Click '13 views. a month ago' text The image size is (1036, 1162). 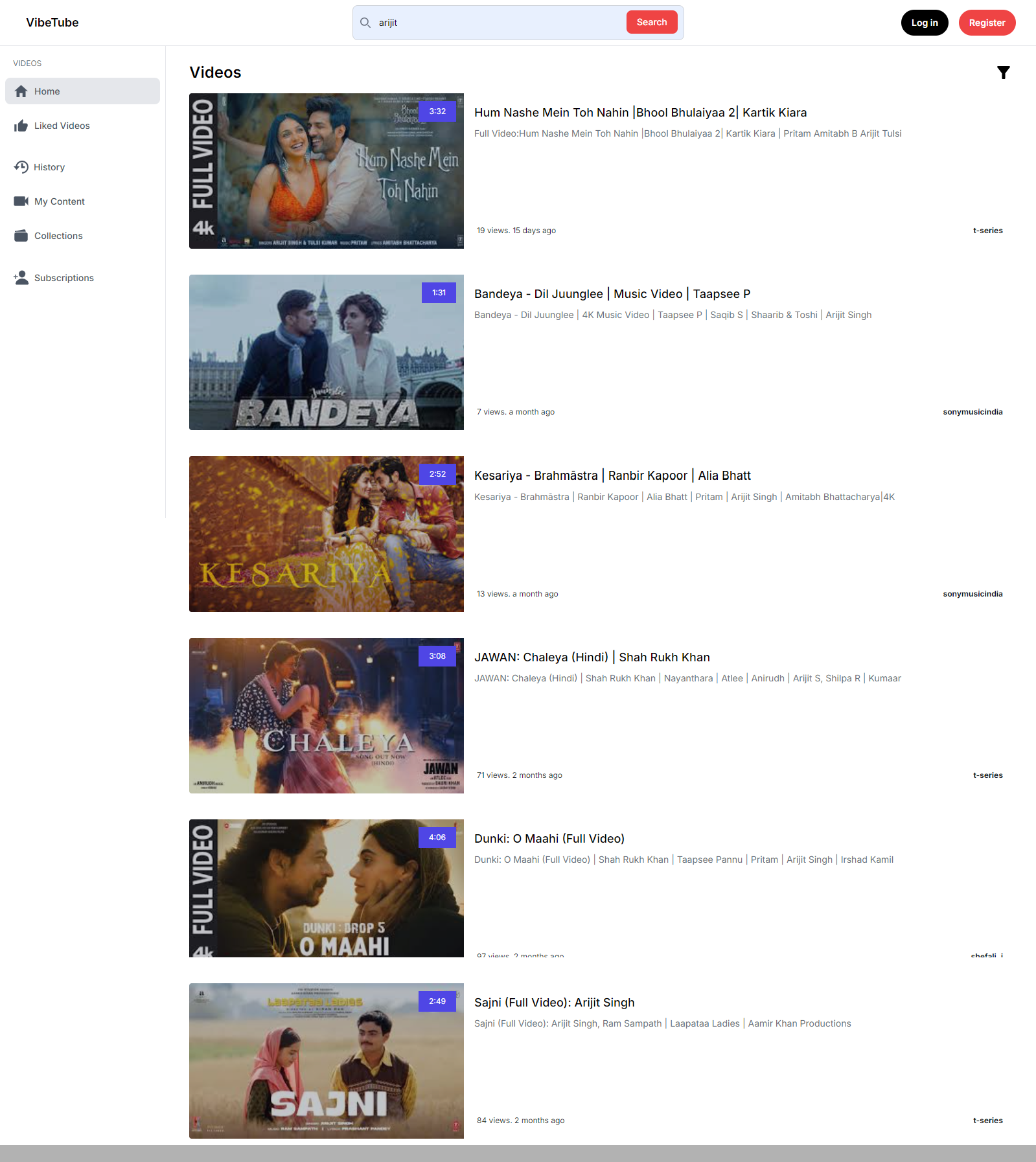click(518, 594)
